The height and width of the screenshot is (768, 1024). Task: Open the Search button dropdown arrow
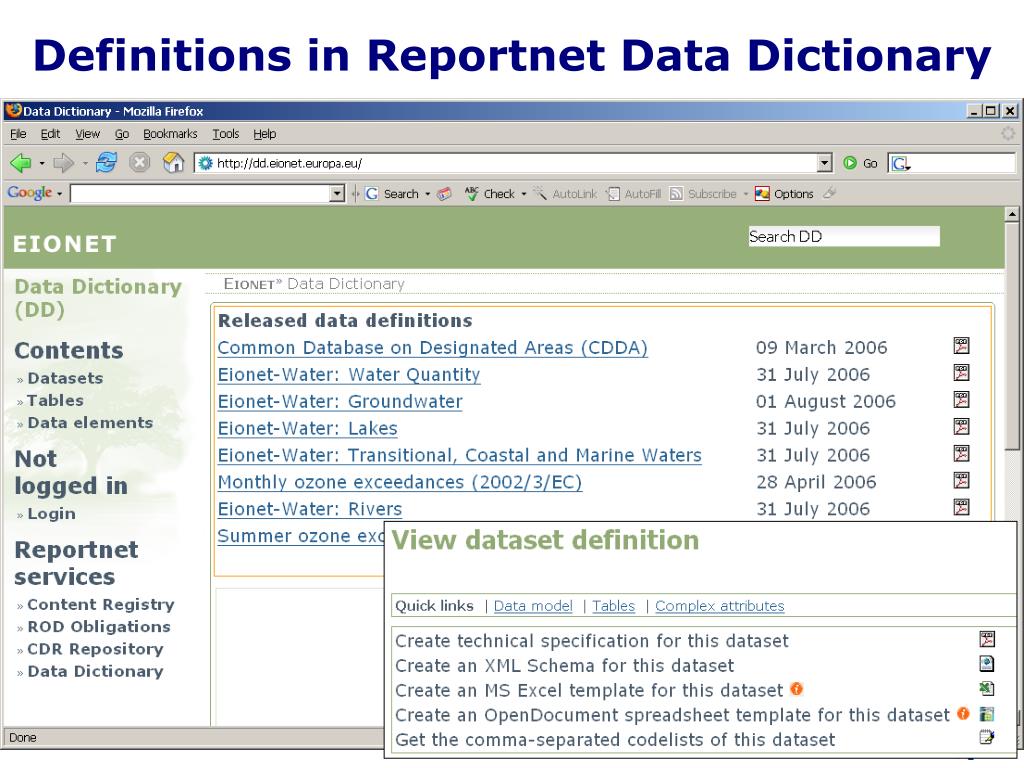pyautogui.click(x=428, y=194)
